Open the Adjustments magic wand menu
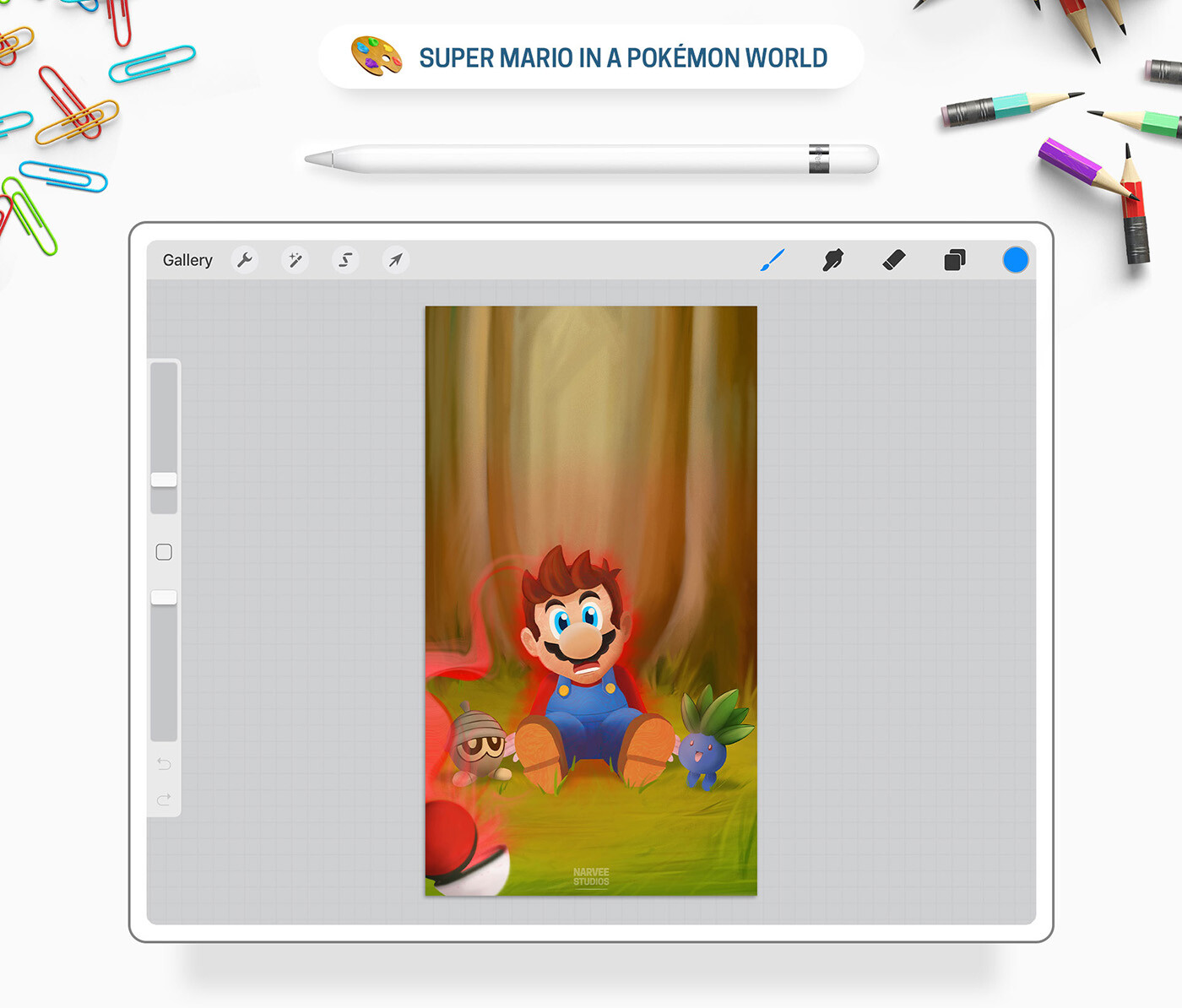 click(295, 260)
